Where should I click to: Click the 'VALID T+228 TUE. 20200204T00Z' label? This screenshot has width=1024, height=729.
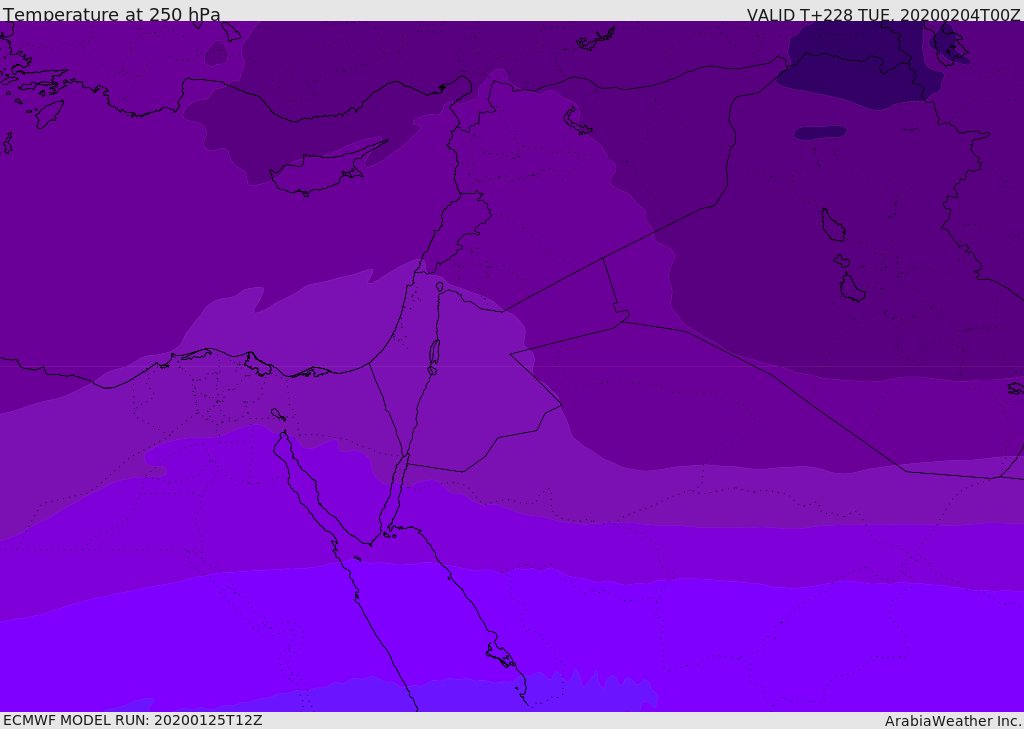(884, 14)
